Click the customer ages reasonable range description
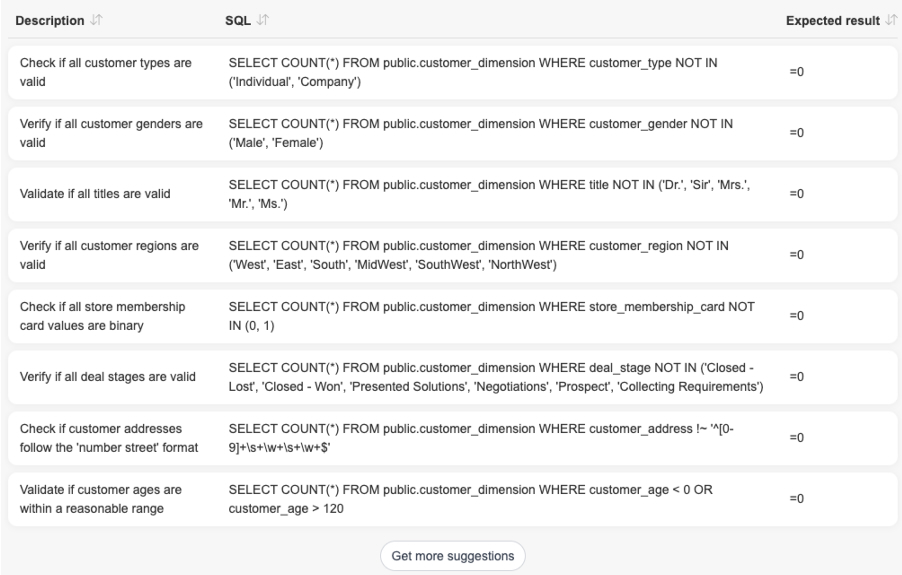902x575 pixels. pyautogui.click(x=104, y=498)
